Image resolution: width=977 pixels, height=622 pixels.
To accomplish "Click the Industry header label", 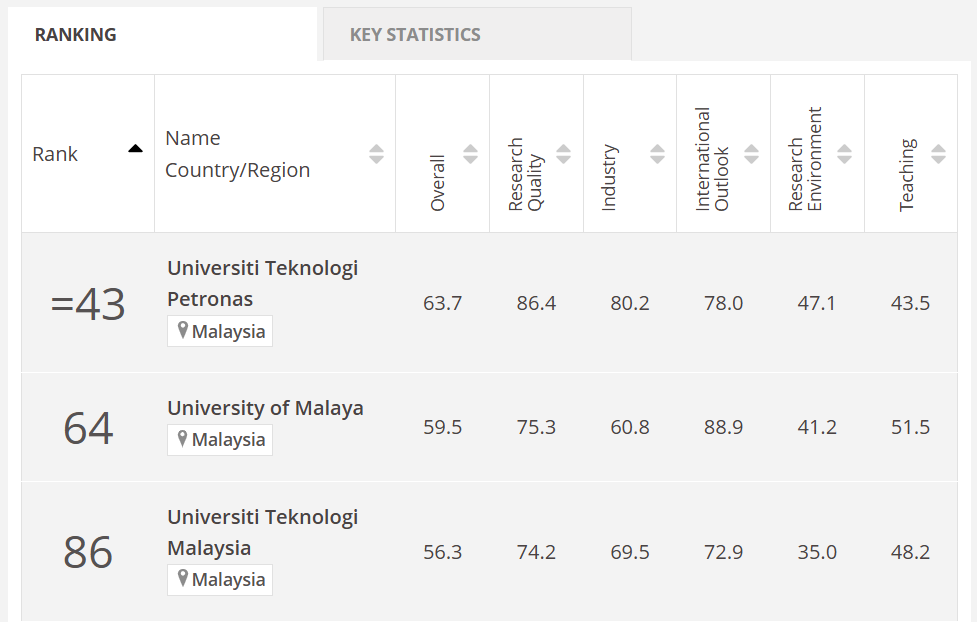I will tap(609, 178).
